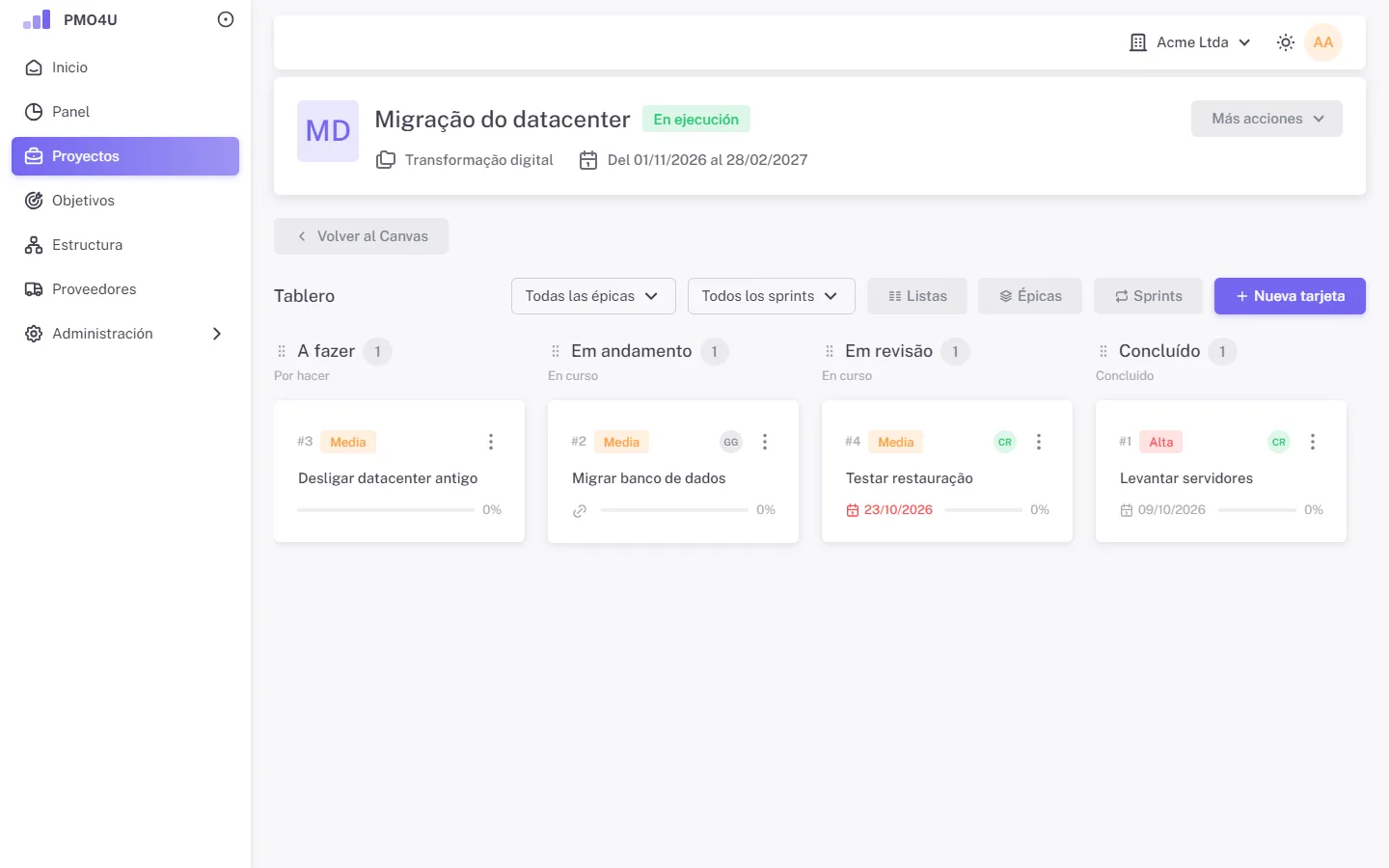Click progress bar on Desligar datacenter antigo

[x=386, y=509]
